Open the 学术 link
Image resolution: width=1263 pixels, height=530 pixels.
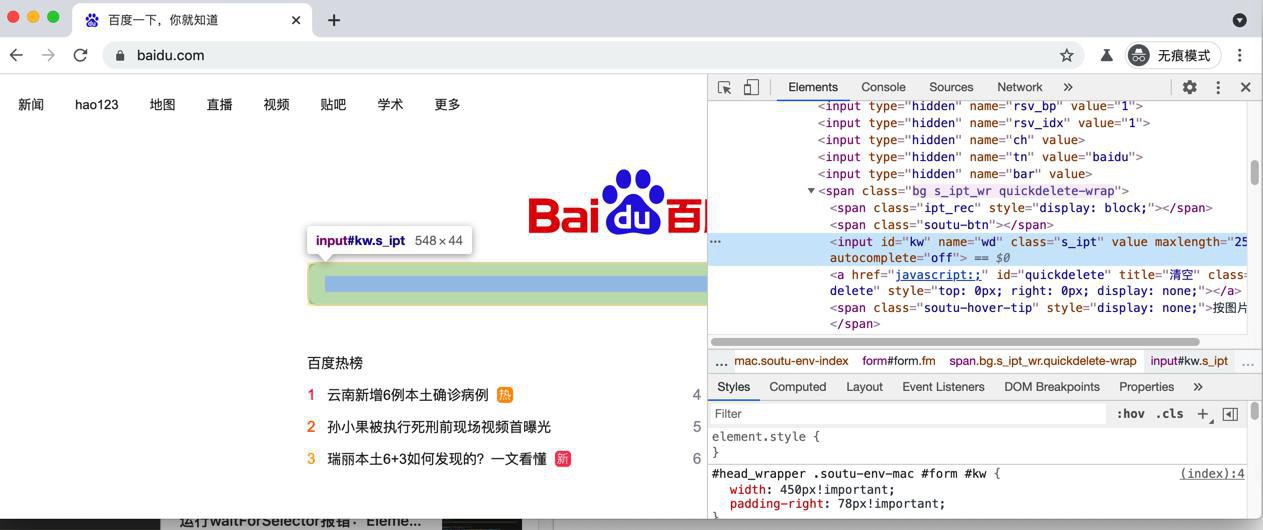pos(390,104)
